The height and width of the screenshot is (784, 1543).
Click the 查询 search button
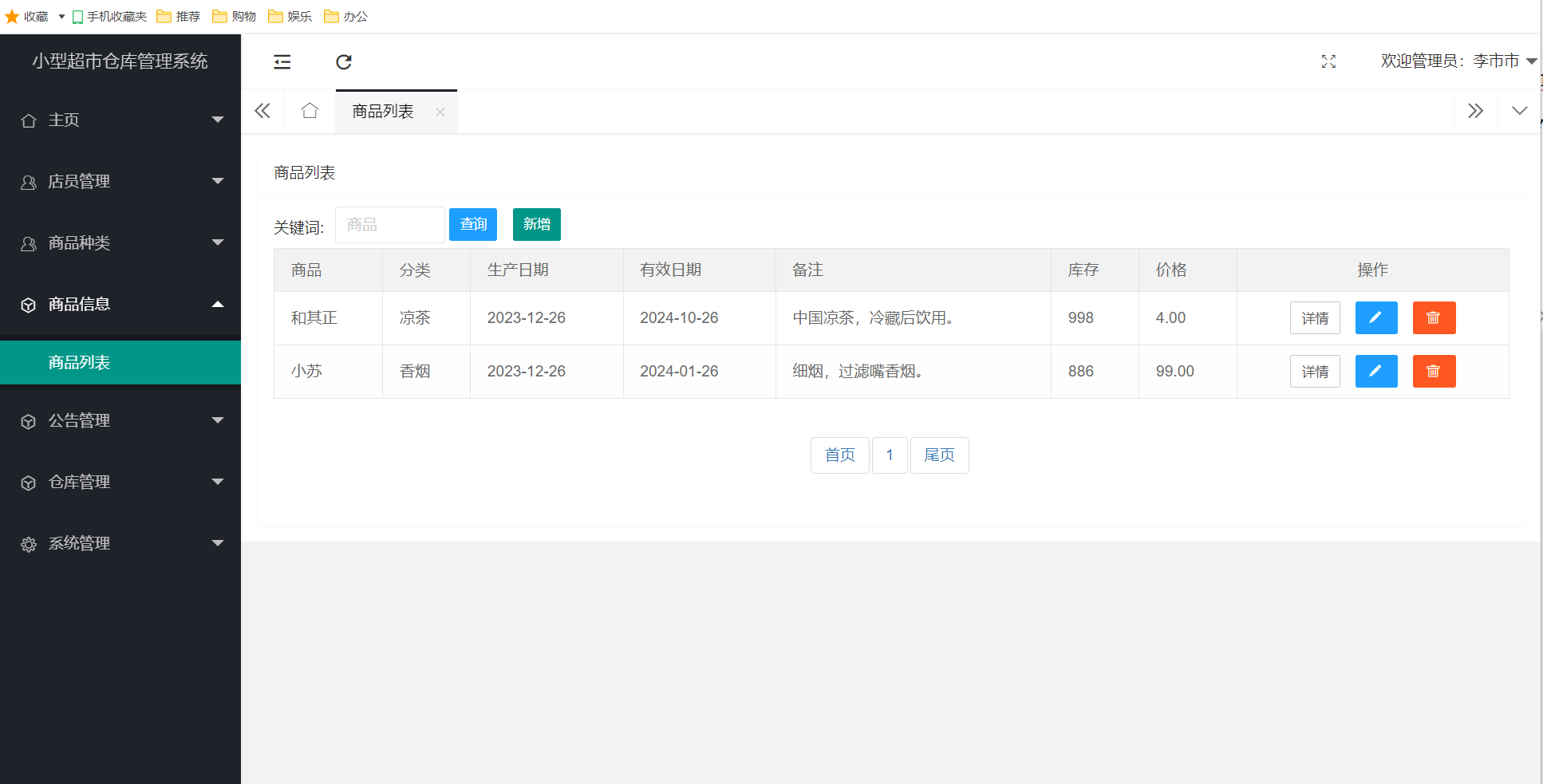[472, 224]
